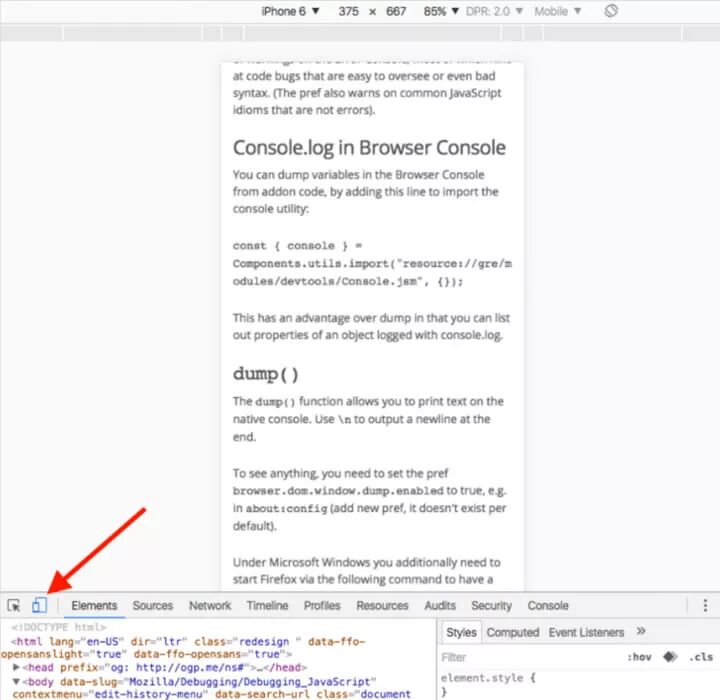Collapse the body element node

[x=17, y=682]
